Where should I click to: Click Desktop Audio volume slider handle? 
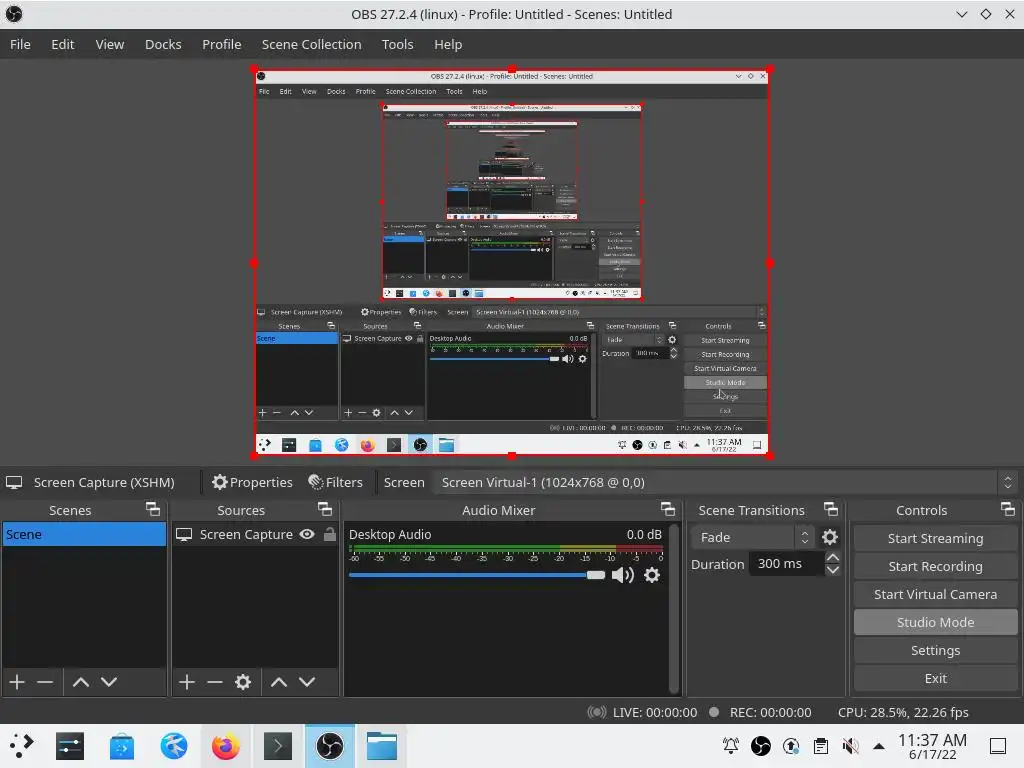point(596,575)
